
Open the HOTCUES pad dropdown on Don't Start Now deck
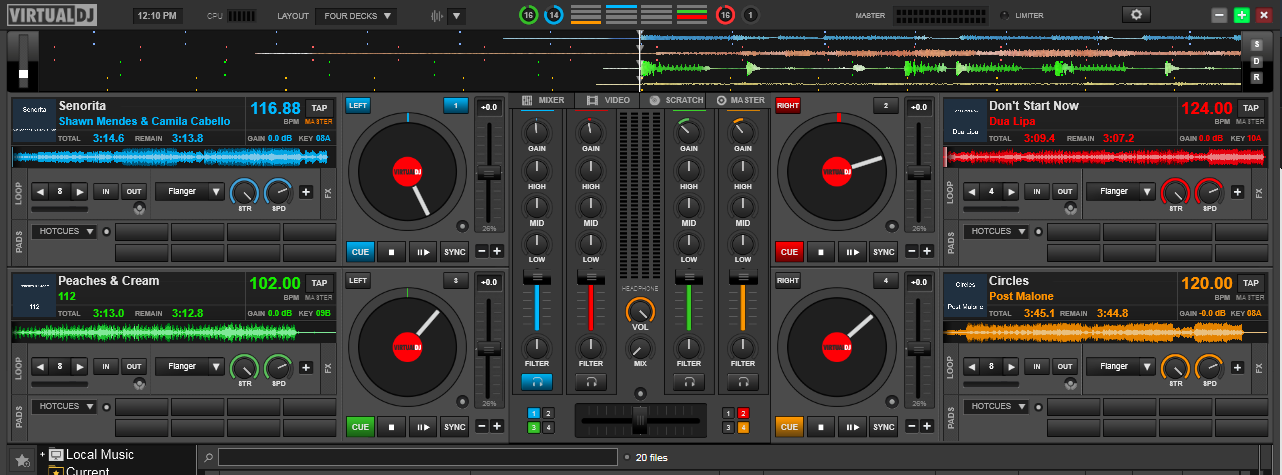click(995, 231)
